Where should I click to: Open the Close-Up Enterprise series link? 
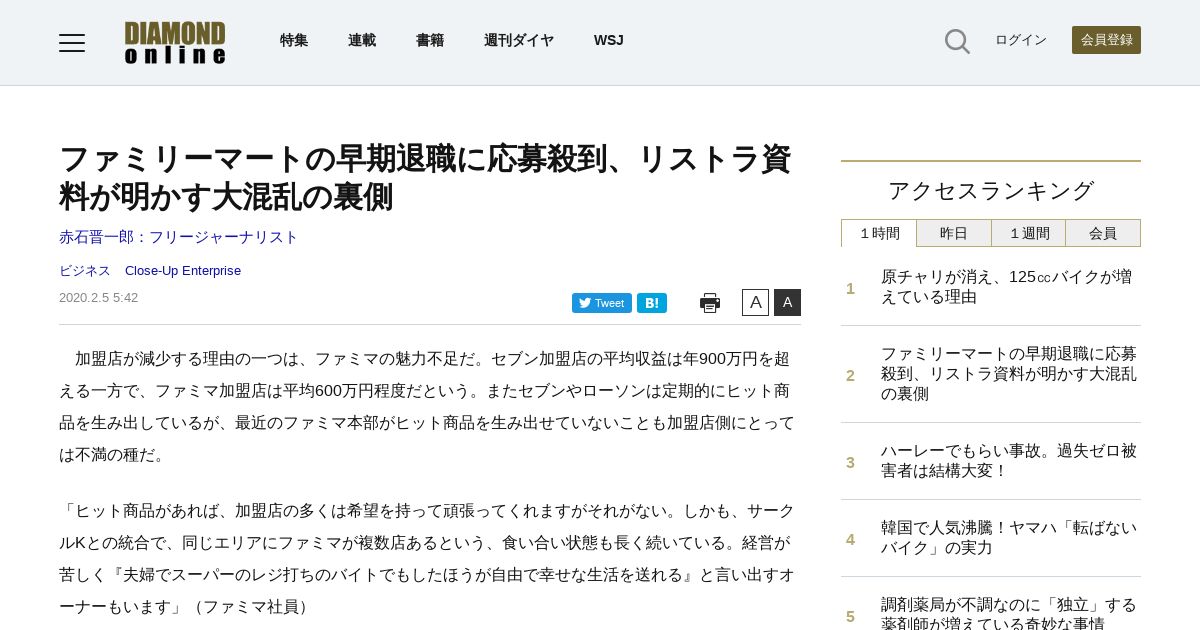click(183, 271)
